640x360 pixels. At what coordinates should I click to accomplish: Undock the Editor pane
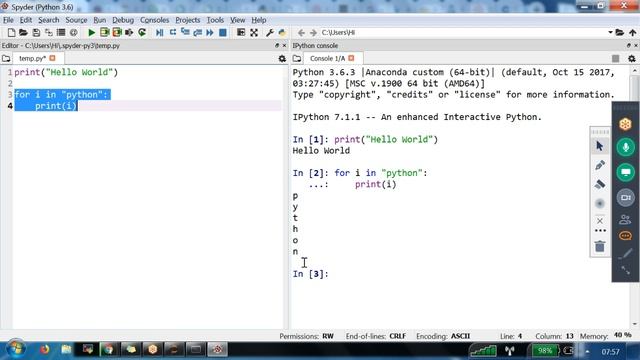tap(277, 46)
